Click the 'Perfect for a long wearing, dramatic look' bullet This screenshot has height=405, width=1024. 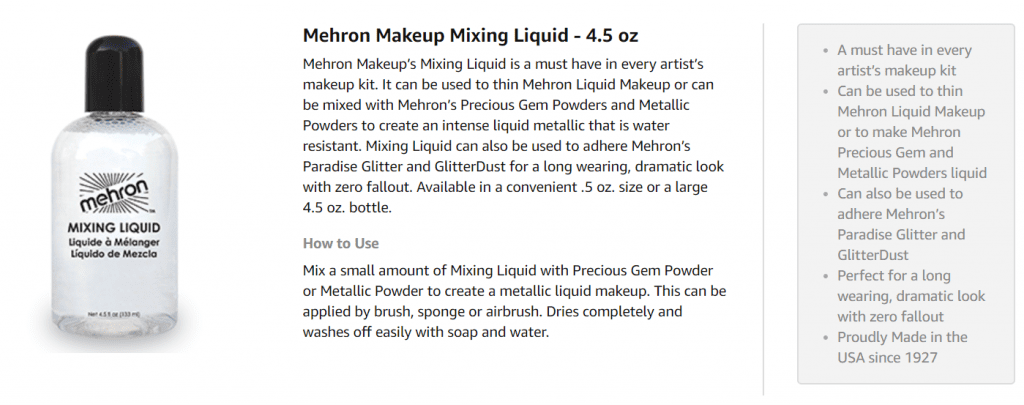click(x=910, y=296)
